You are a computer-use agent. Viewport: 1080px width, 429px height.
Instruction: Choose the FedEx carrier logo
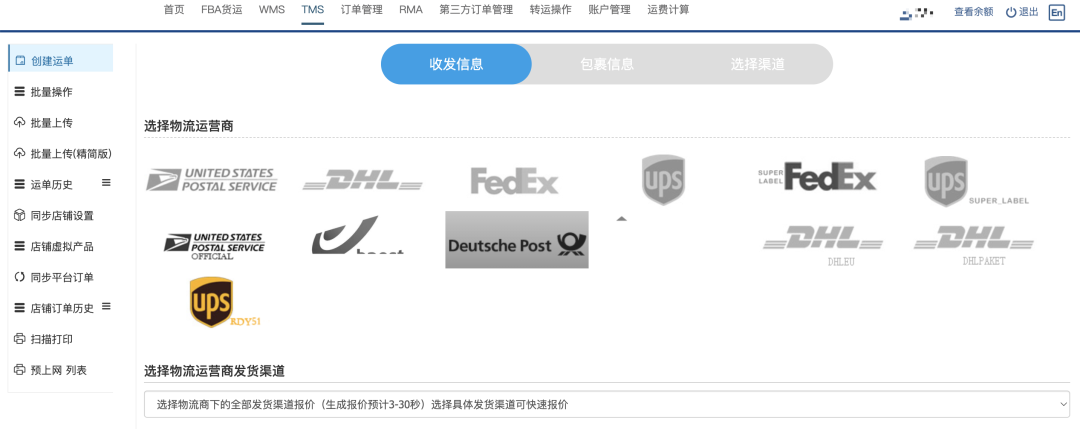click(x=515, y=180)
